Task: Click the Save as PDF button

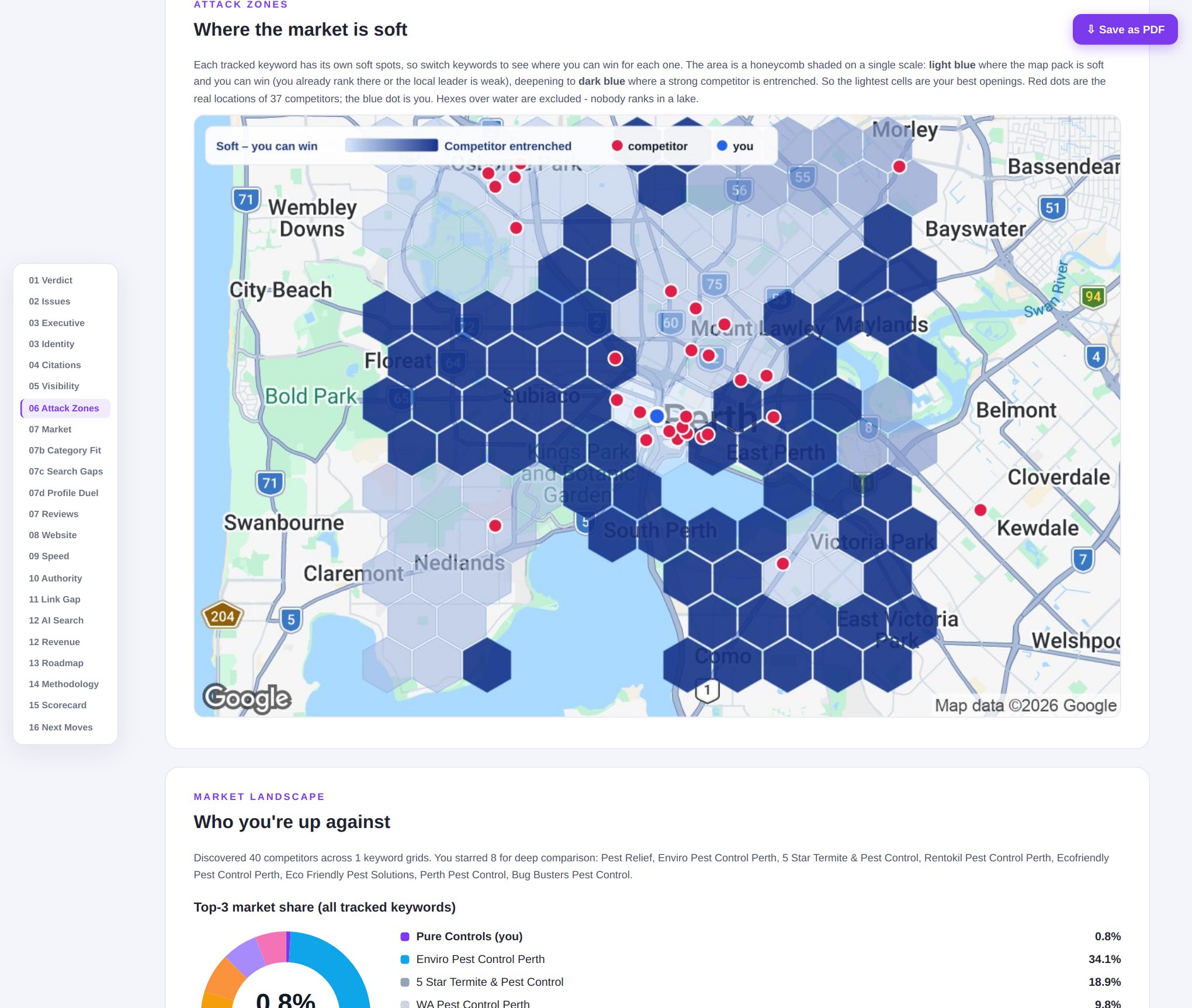Action: (x=1125, y=29)
